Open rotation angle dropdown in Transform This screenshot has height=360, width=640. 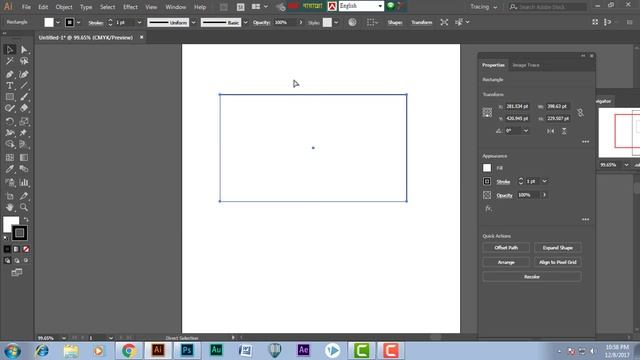pyautogui.click(x=526, y=131)
